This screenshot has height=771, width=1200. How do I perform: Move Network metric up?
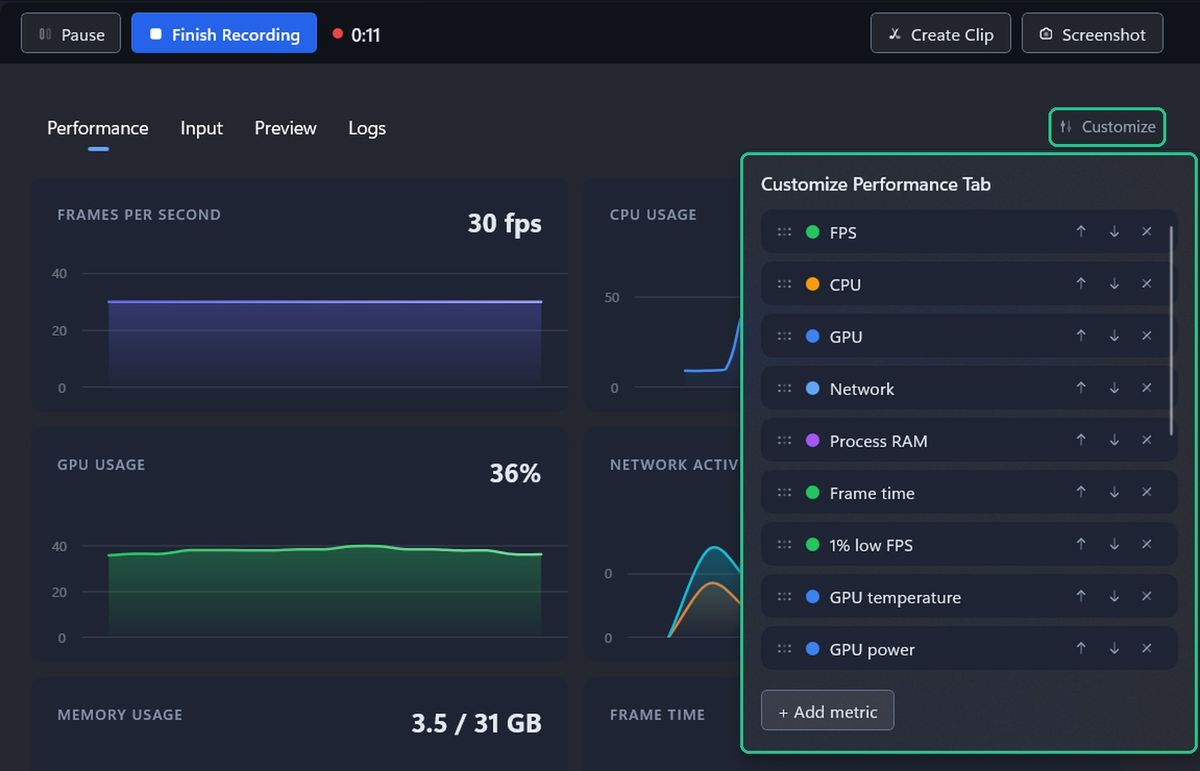[1081, 388]
